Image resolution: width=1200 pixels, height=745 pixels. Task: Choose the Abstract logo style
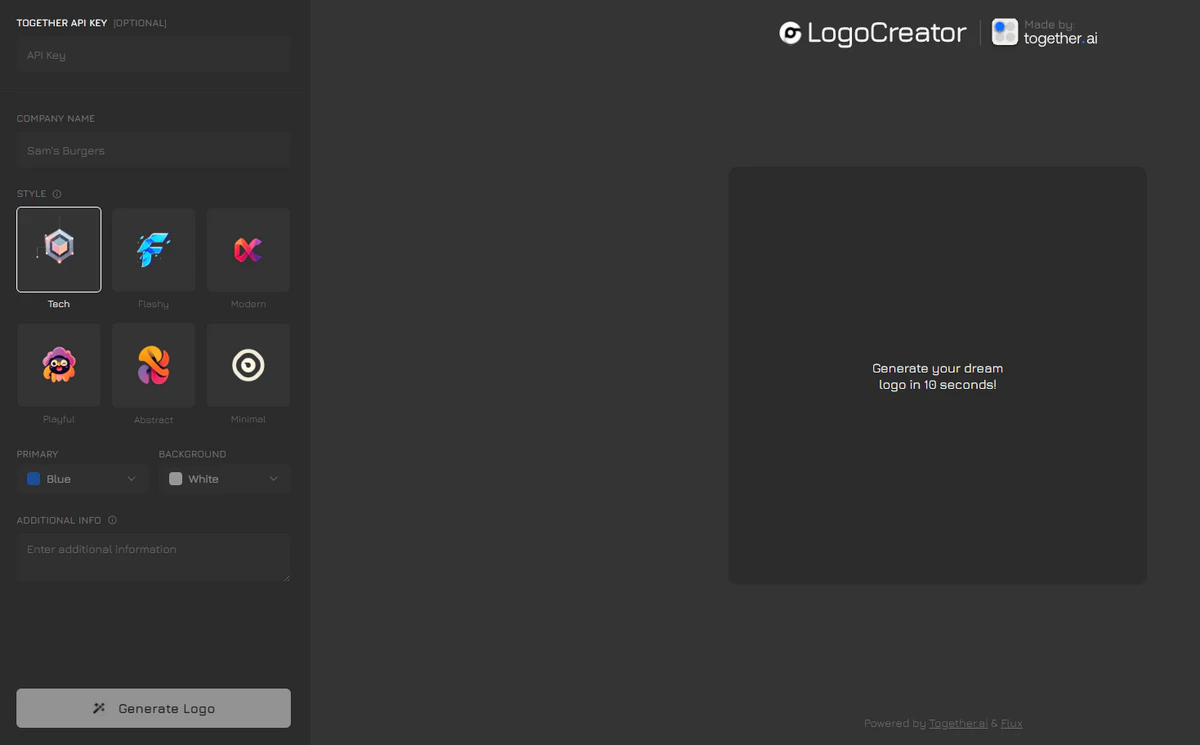point(153,365)
